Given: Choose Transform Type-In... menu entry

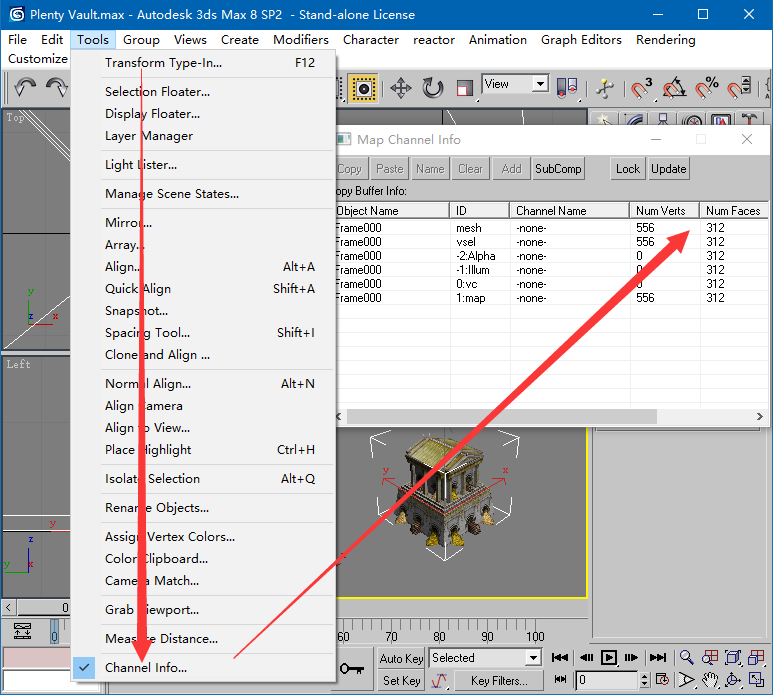Looking at the screenshot, I should click(x=203, y=63).
